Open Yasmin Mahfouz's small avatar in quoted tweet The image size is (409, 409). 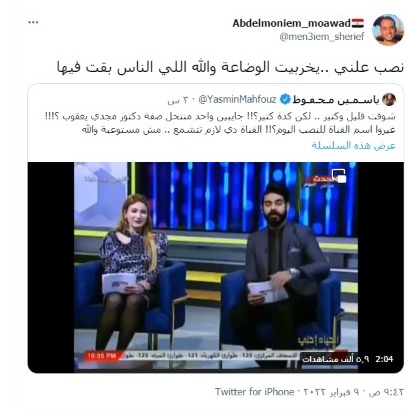[x=389, y=99]
